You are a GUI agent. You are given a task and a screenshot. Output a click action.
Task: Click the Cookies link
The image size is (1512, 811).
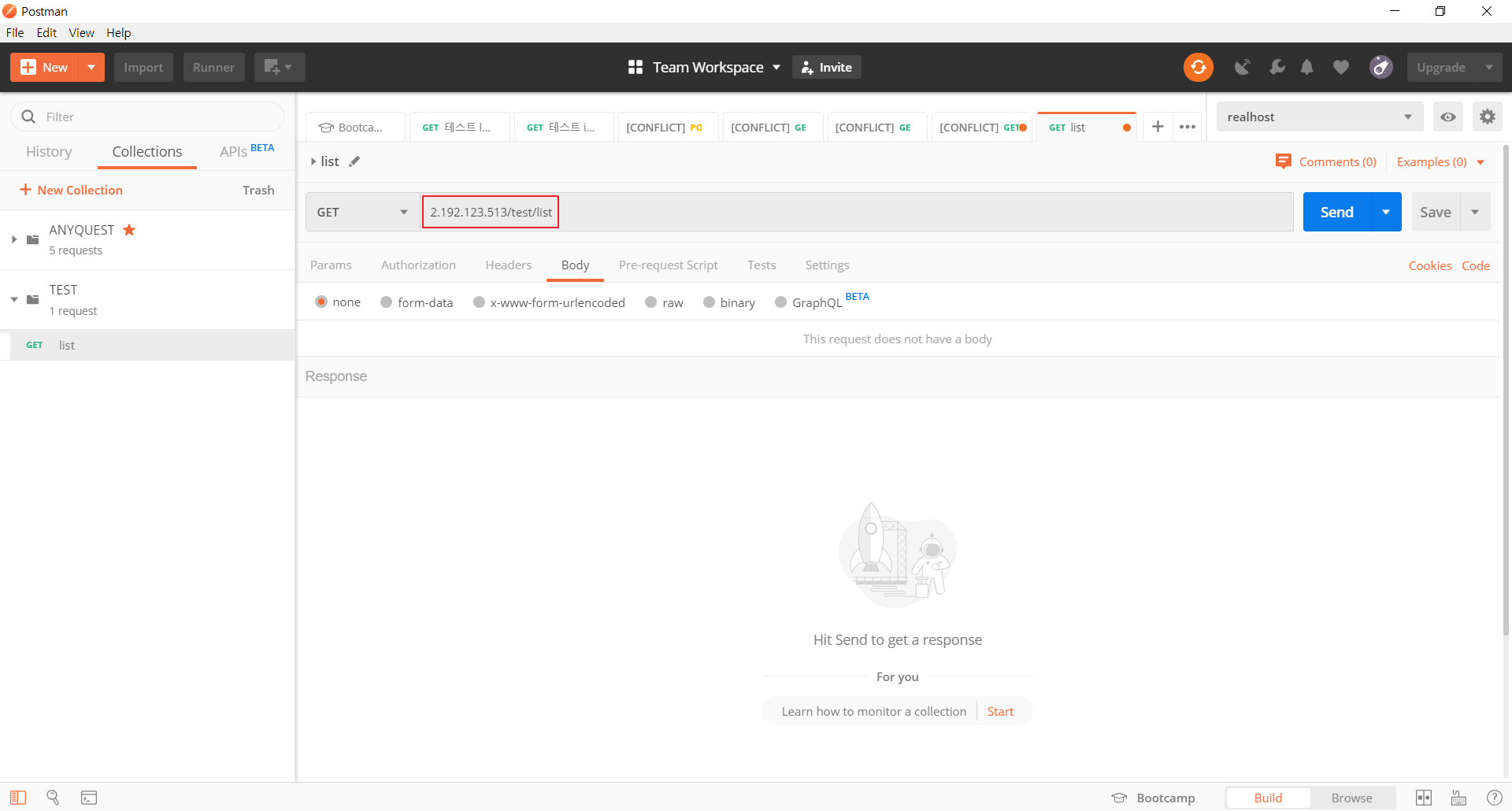pyautogui.click(x=1430, y=265)
